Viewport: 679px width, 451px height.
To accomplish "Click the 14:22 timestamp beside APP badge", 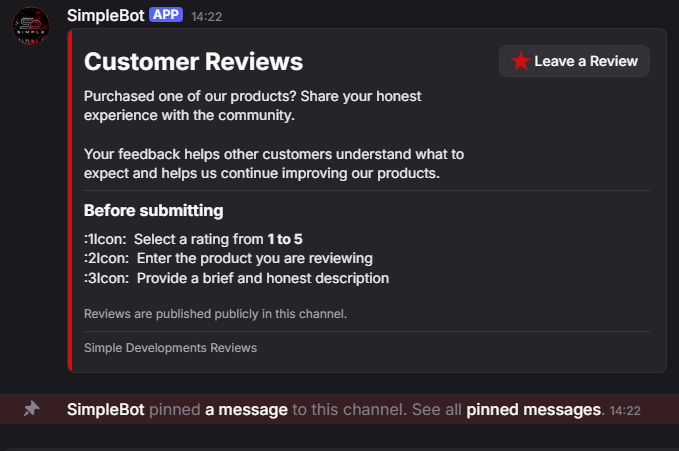I will (207, 17).
